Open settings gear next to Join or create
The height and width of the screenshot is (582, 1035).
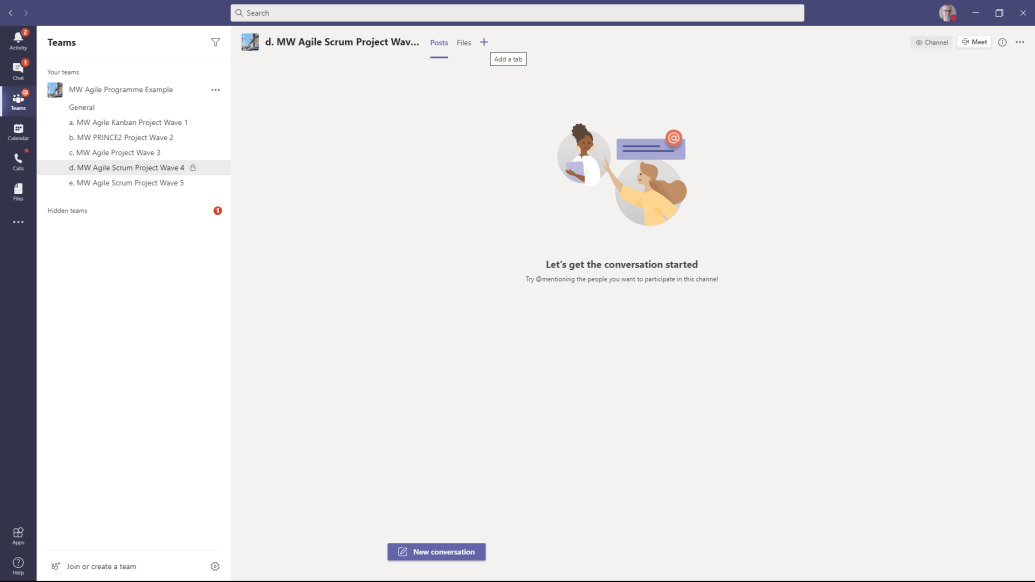tap(214, 565)
